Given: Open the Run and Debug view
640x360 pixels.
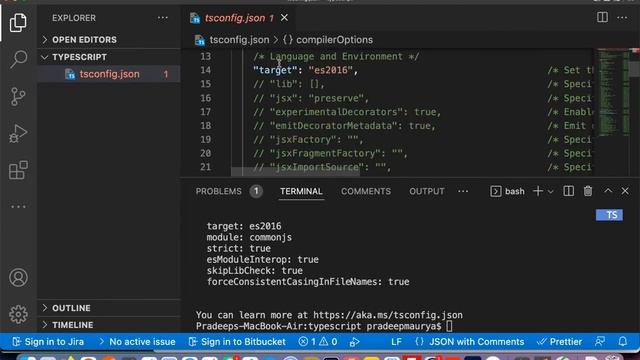Looking at the screenshot, I should 18,133.
